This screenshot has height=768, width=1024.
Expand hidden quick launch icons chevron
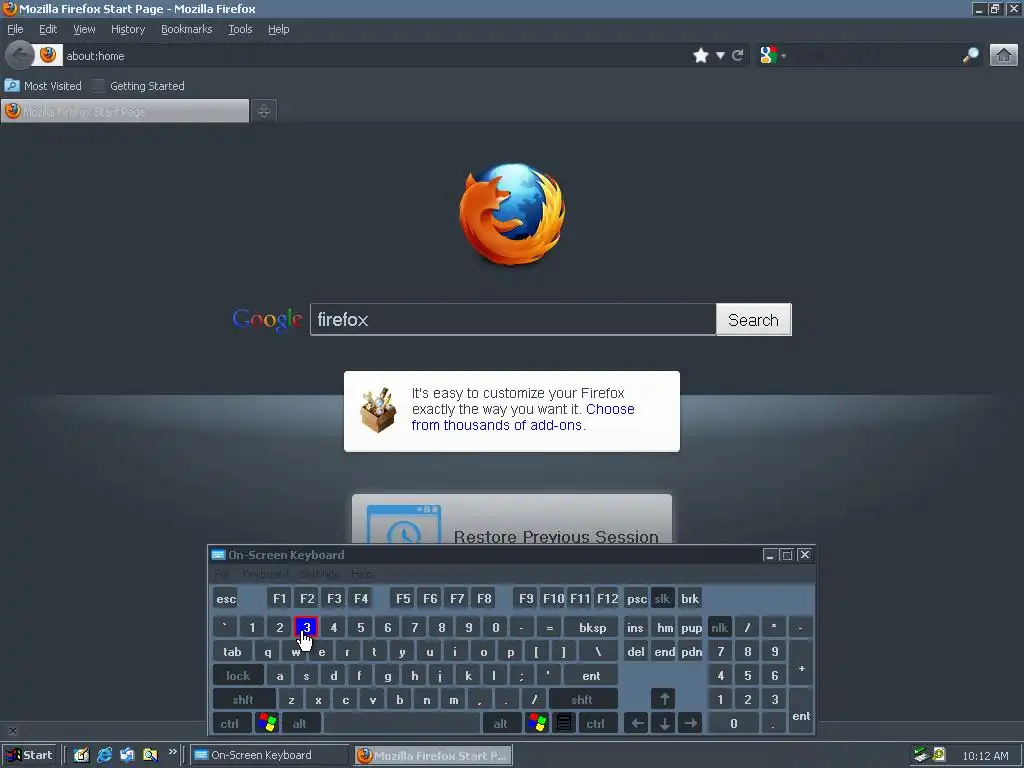click(x=172, y=752)
